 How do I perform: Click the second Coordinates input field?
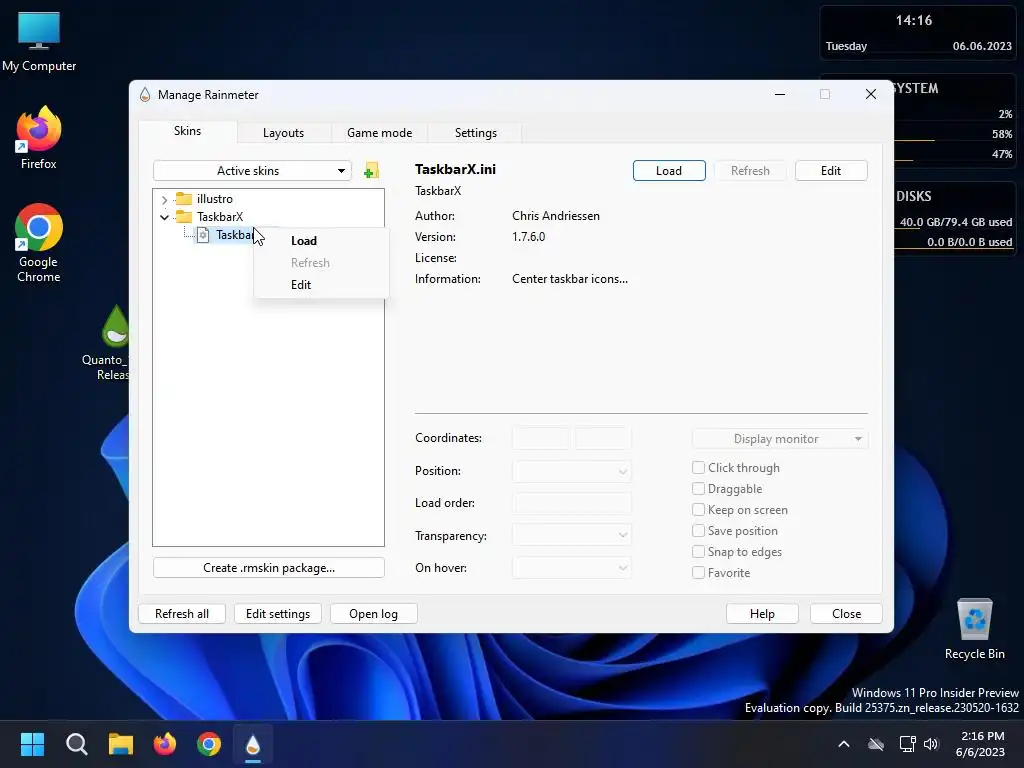pyautogui.click(x=603, y=438)
